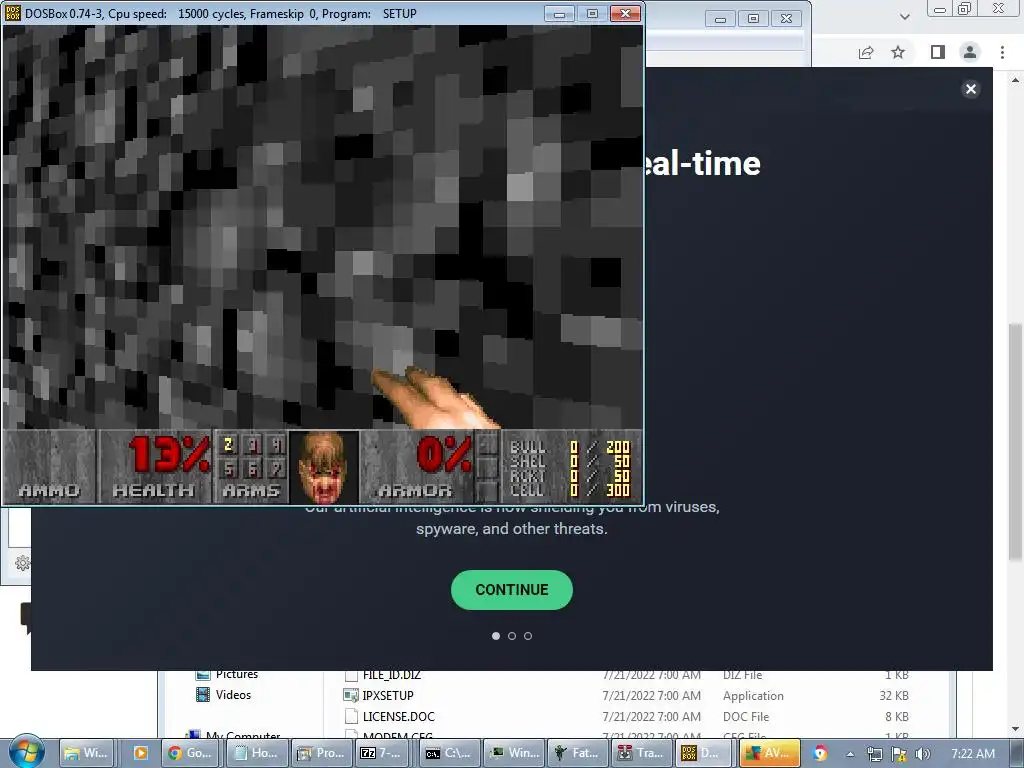The height and width of the screenshot is (768, 1024).
Task: Open the volume speaker tray icon
Action: tap(923, 754)
